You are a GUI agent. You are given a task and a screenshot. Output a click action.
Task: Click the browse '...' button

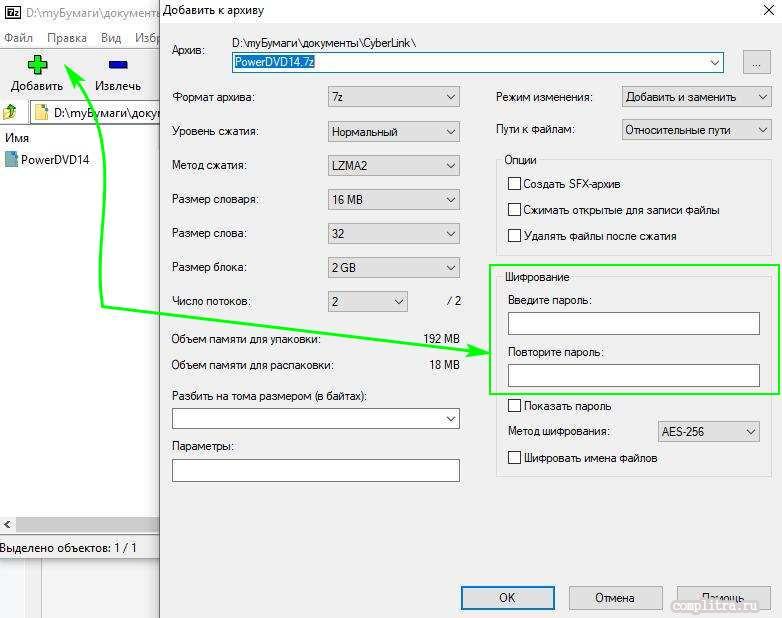click(757, 63)
